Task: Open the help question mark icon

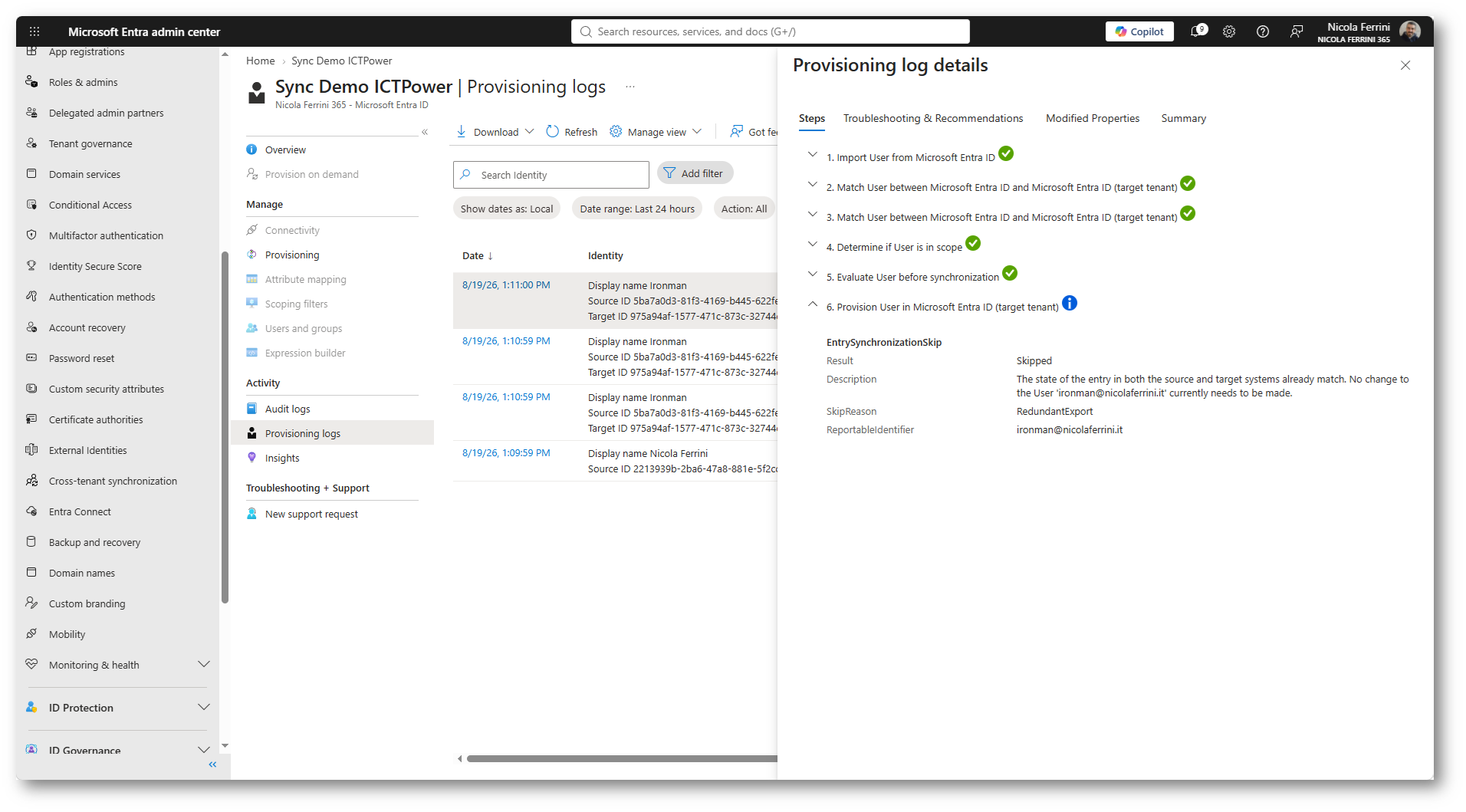Action: (1263, 31)
